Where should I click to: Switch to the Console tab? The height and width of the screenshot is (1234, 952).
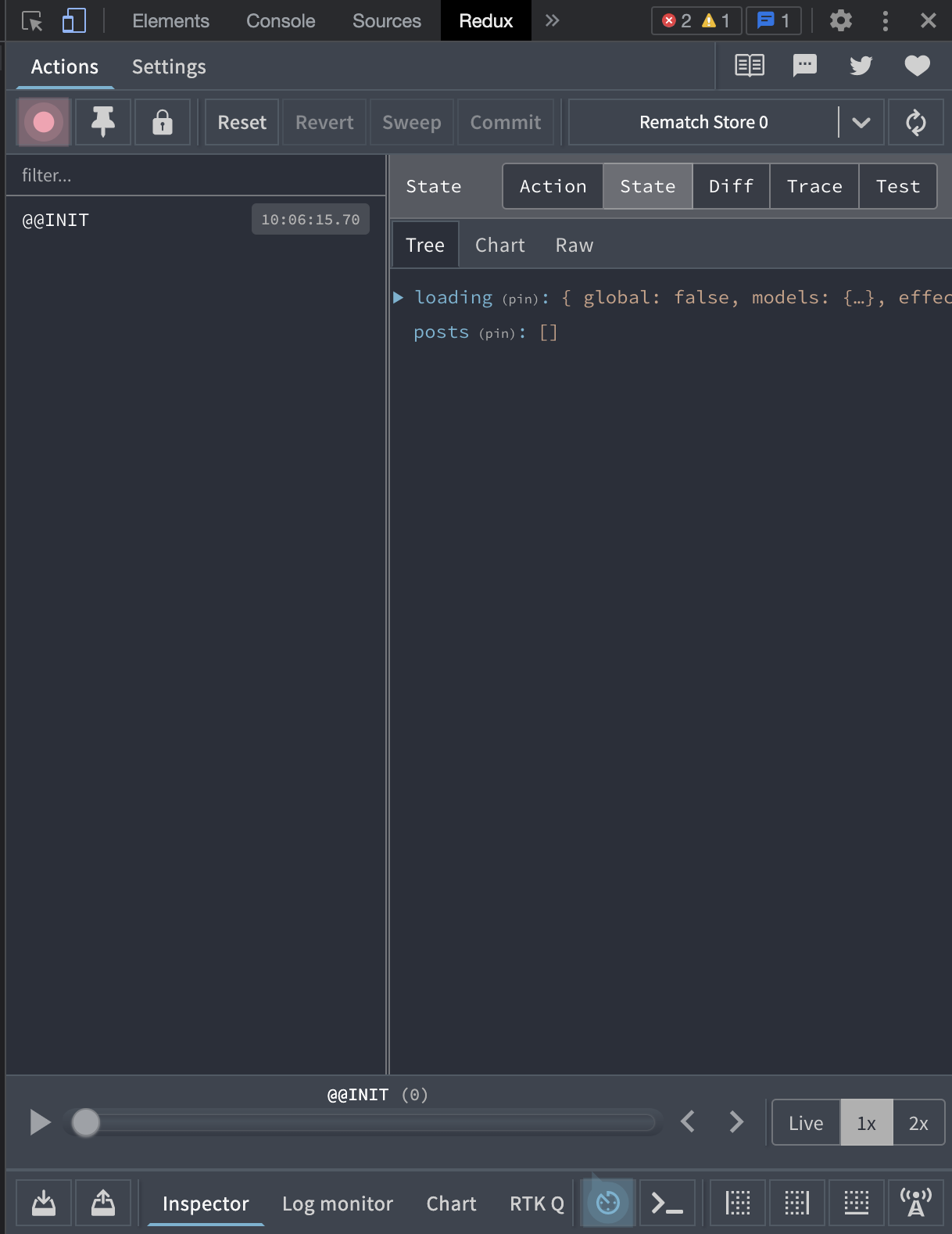coord(281,21)
